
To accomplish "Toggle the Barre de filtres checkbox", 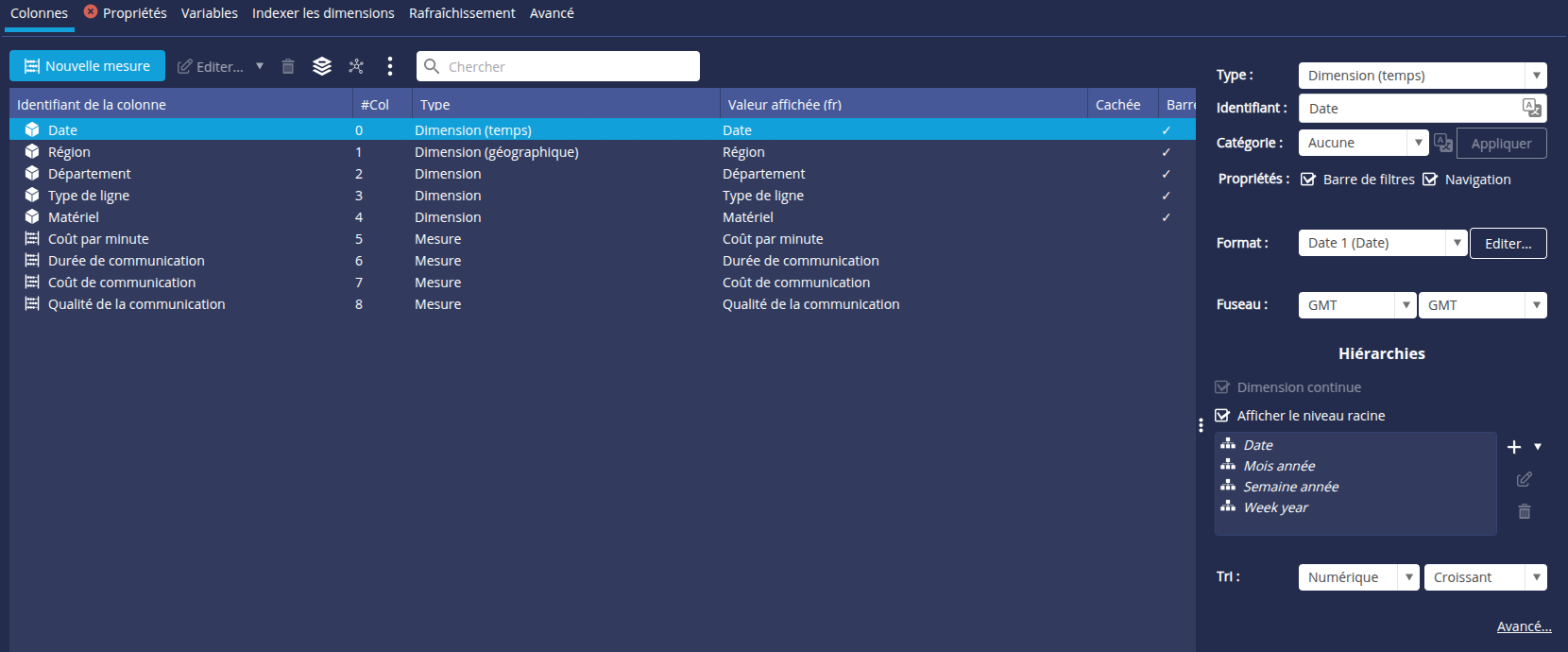I will [x=1308, y=180].
